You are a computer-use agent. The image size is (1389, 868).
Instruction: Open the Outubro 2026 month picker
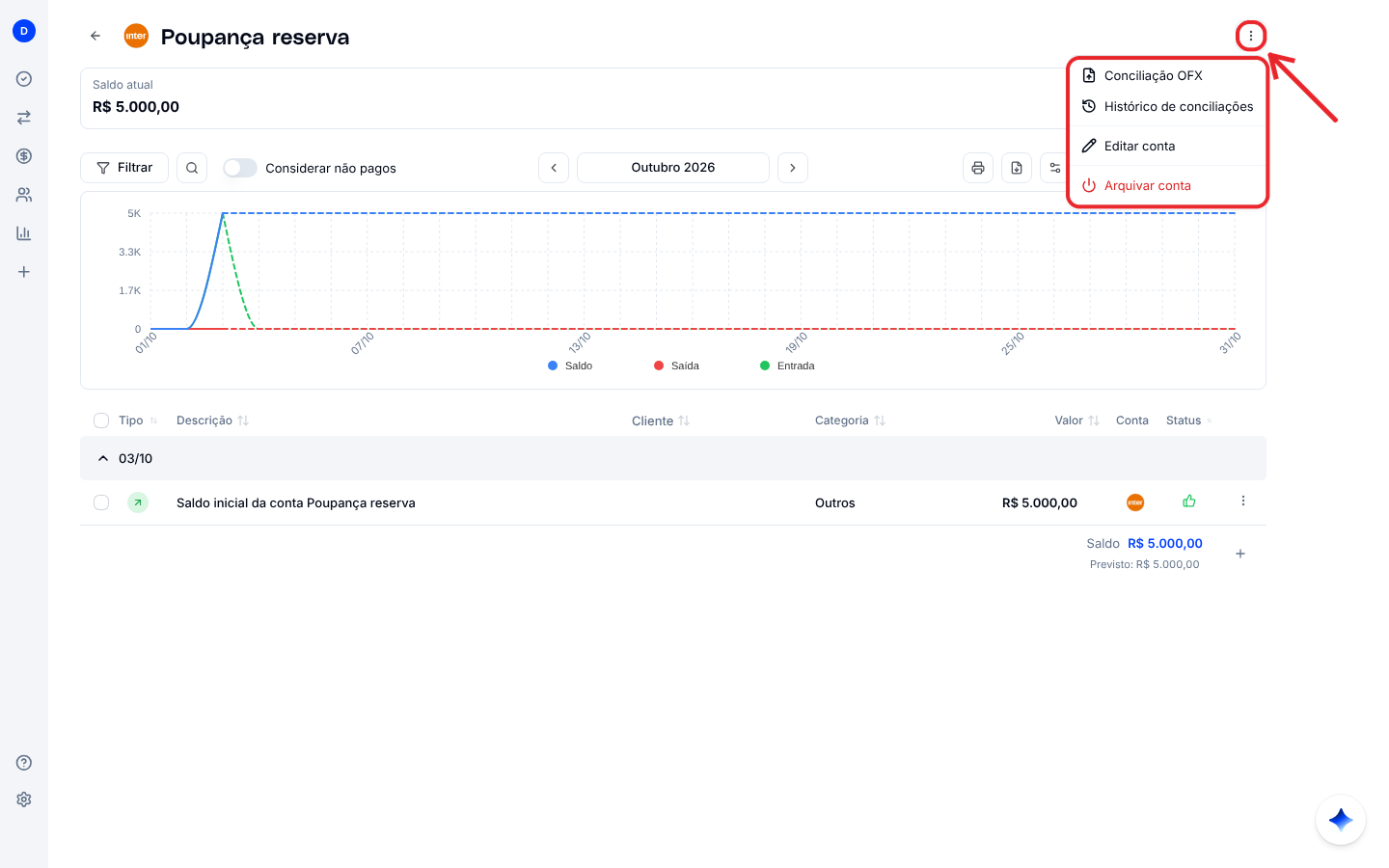coord(673,168)
